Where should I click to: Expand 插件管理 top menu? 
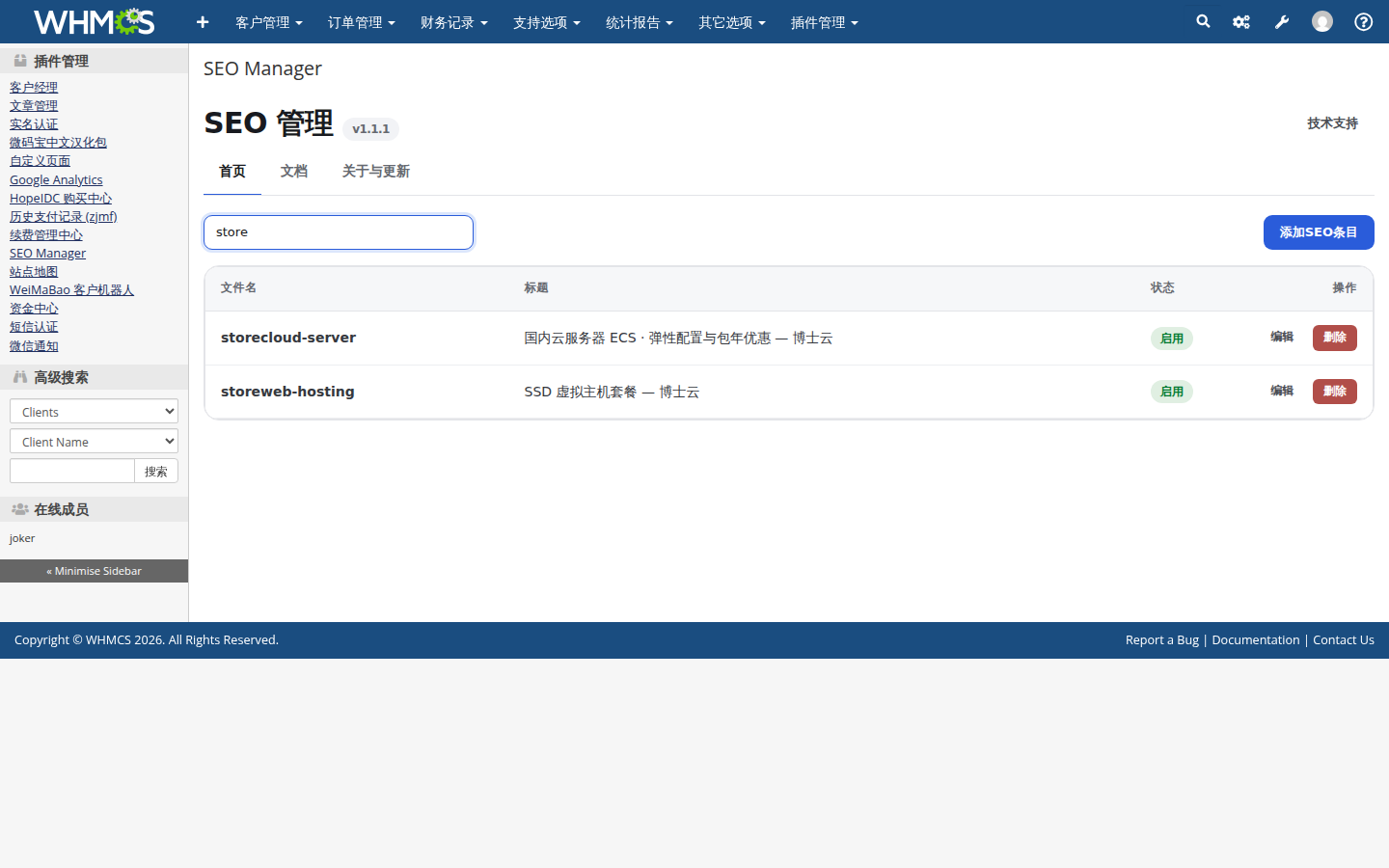(x=825, y=22)
